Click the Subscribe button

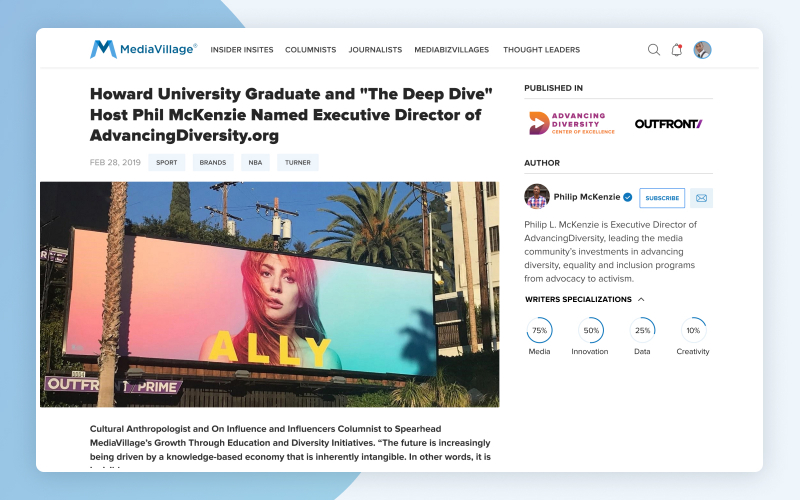point(662,198)
